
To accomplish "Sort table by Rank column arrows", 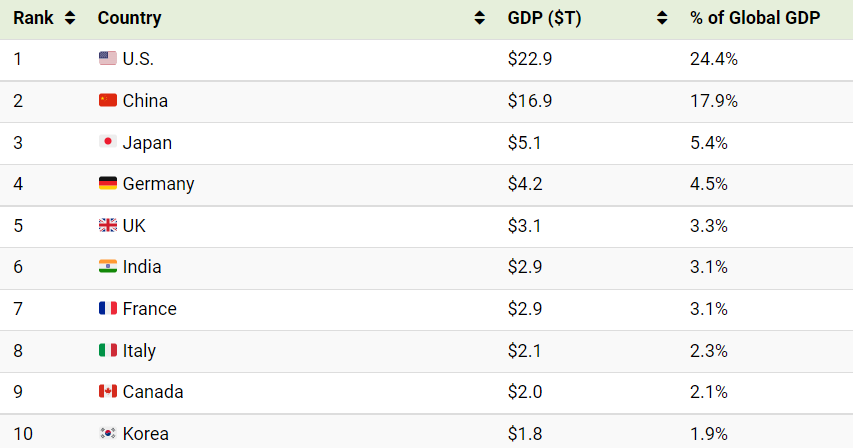I will pos(70,18).
